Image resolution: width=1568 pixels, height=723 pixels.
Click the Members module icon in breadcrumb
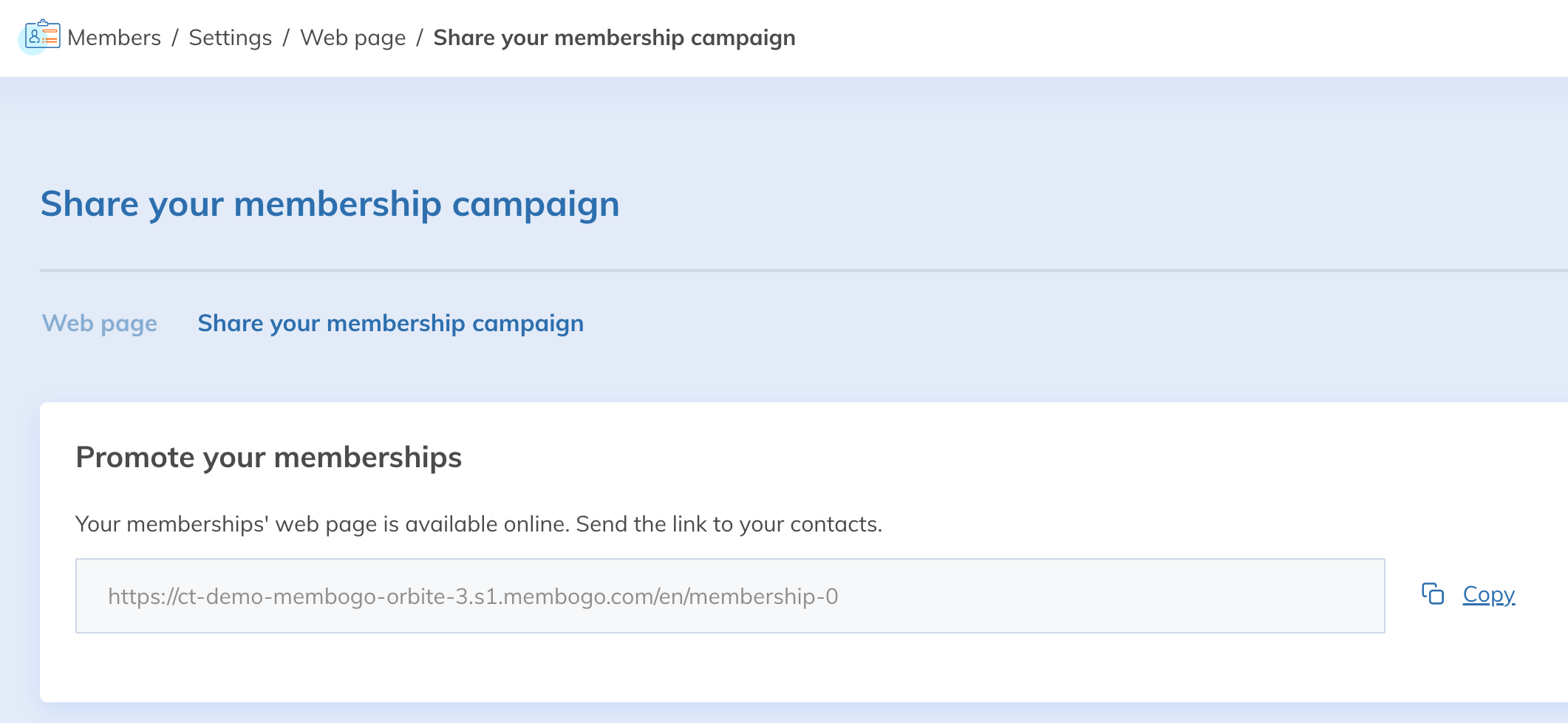click(x=42, y=35)
